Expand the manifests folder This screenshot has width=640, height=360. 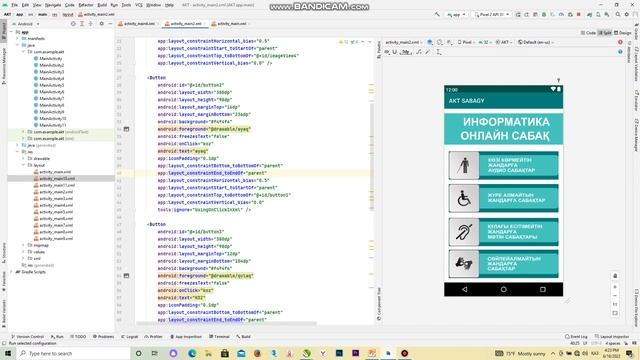click(17, 38)
